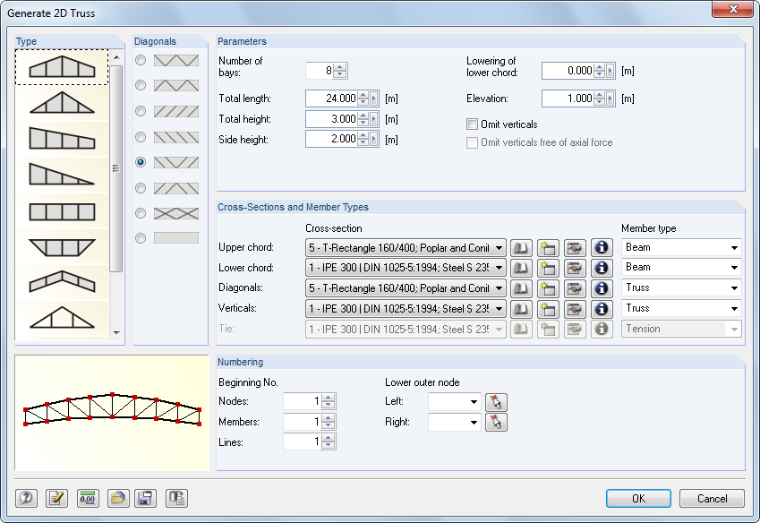Click the load saved settings folder icon
760x523 pixels.
(118, 498)
